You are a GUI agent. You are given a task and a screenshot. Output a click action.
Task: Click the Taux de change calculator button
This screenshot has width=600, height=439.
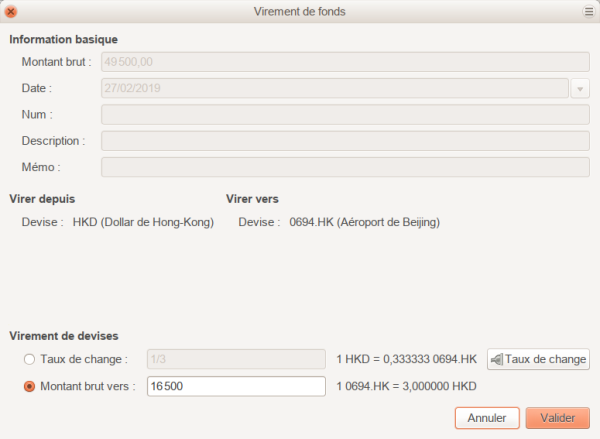(x=538, y=359)
